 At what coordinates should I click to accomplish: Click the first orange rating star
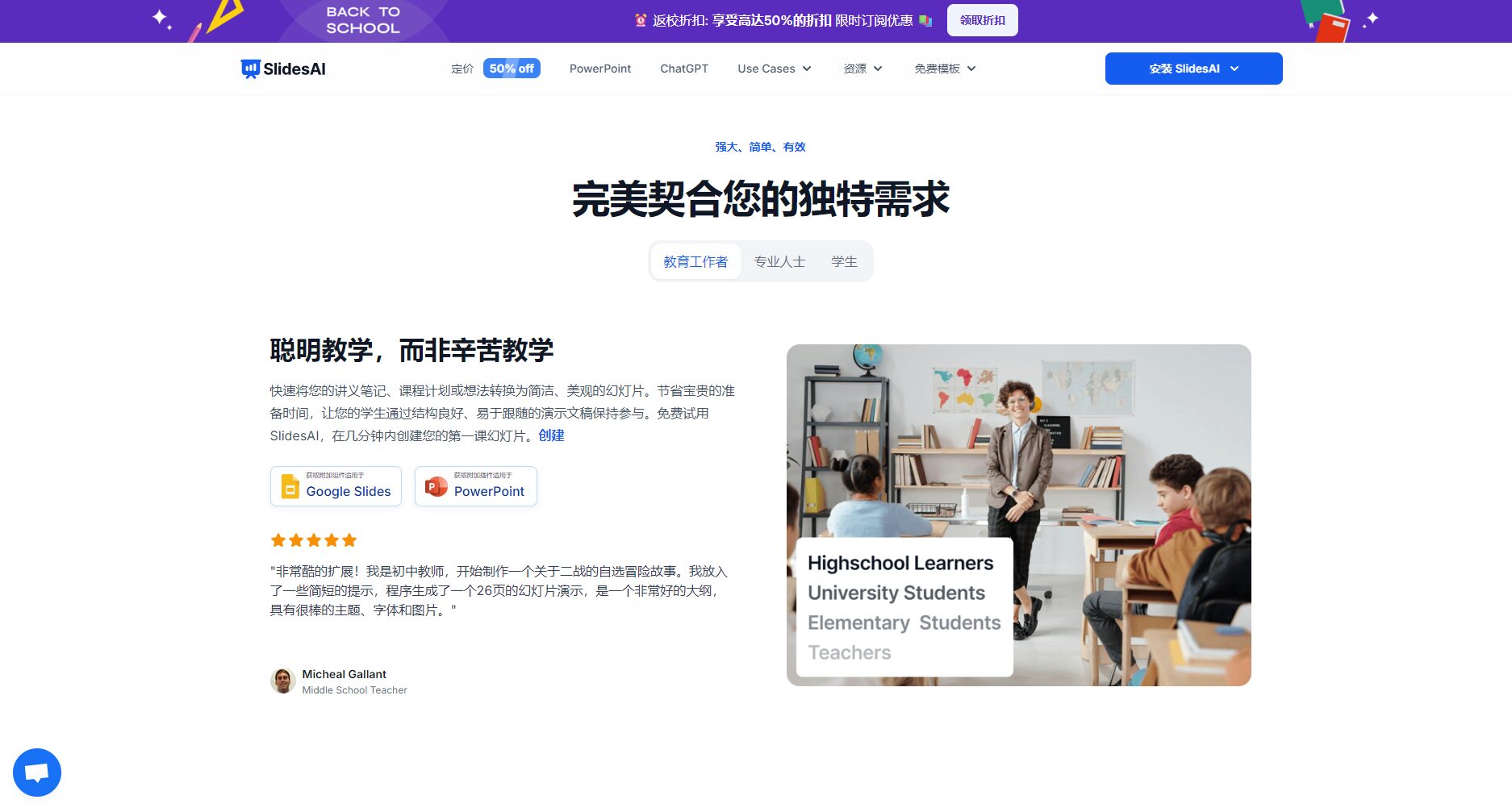(278, 539)
